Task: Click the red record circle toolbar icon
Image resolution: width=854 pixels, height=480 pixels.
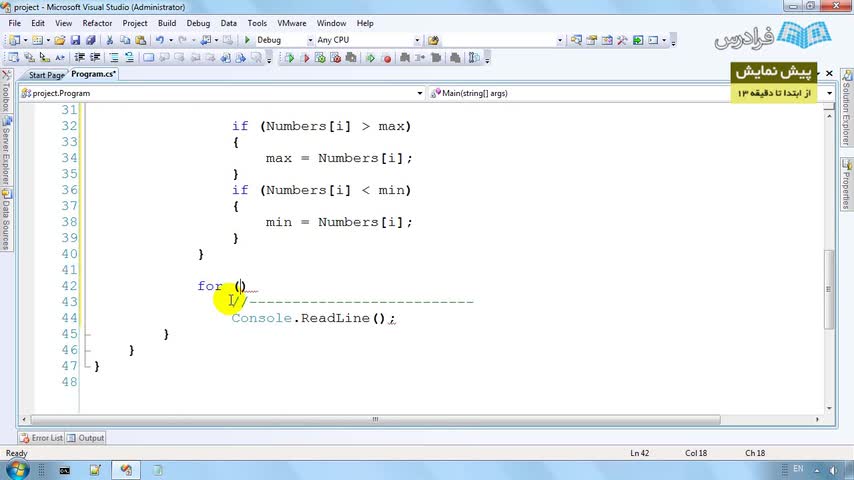Action: pos(387,58)
